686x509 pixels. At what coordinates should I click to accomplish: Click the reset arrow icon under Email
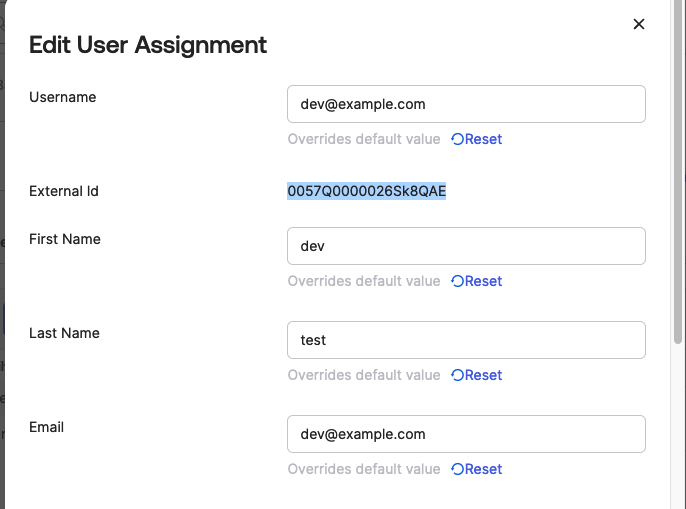click(x=457, y=469)
